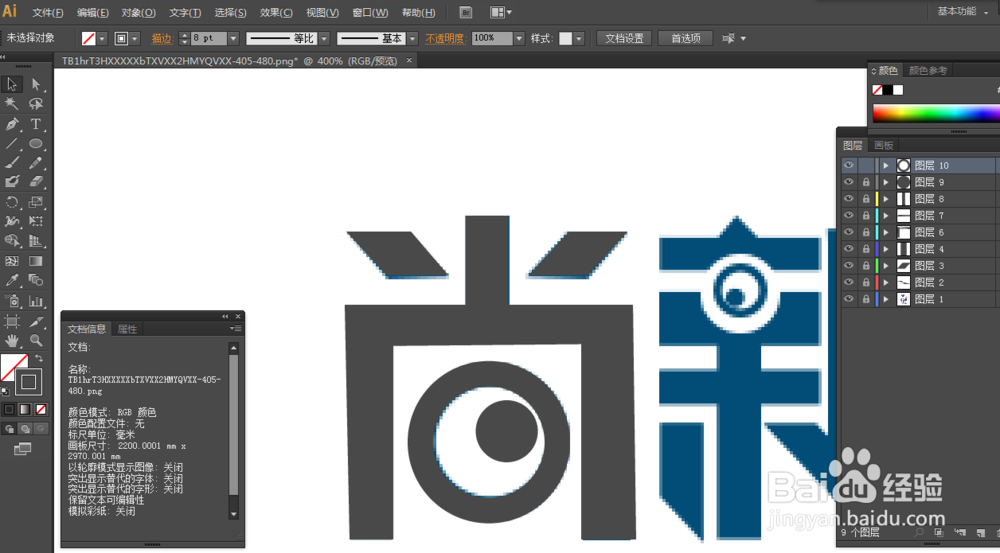Image resolution: width=1000 pixels, height=553 pixels.
Task: Click the 首选项 button
Action: click(x=686, y=38)
